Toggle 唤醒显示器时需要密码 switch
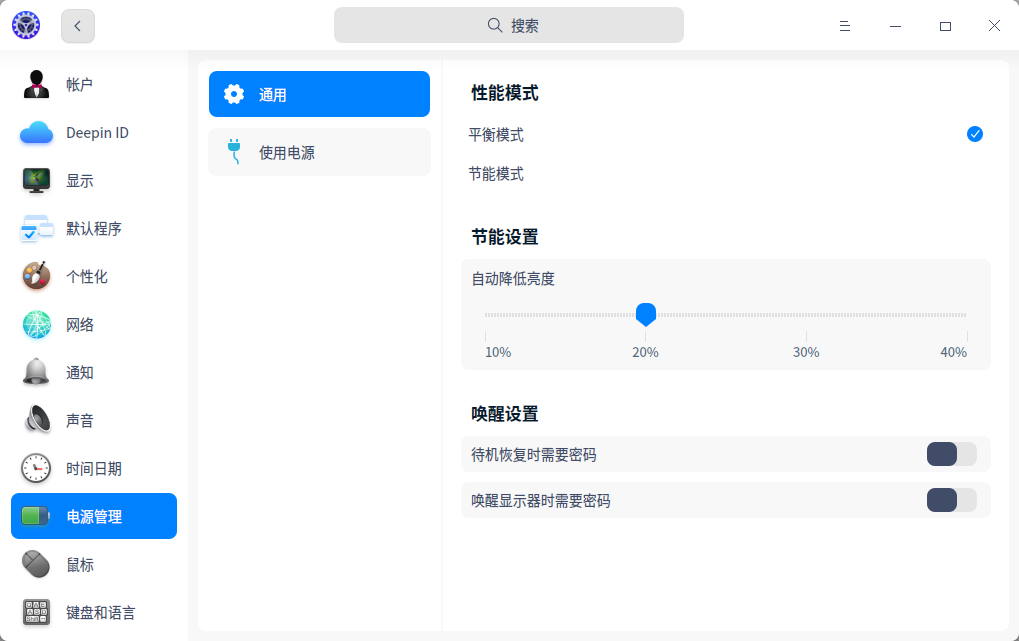This screenshot has width=1019, height=641. coord(951,500)
